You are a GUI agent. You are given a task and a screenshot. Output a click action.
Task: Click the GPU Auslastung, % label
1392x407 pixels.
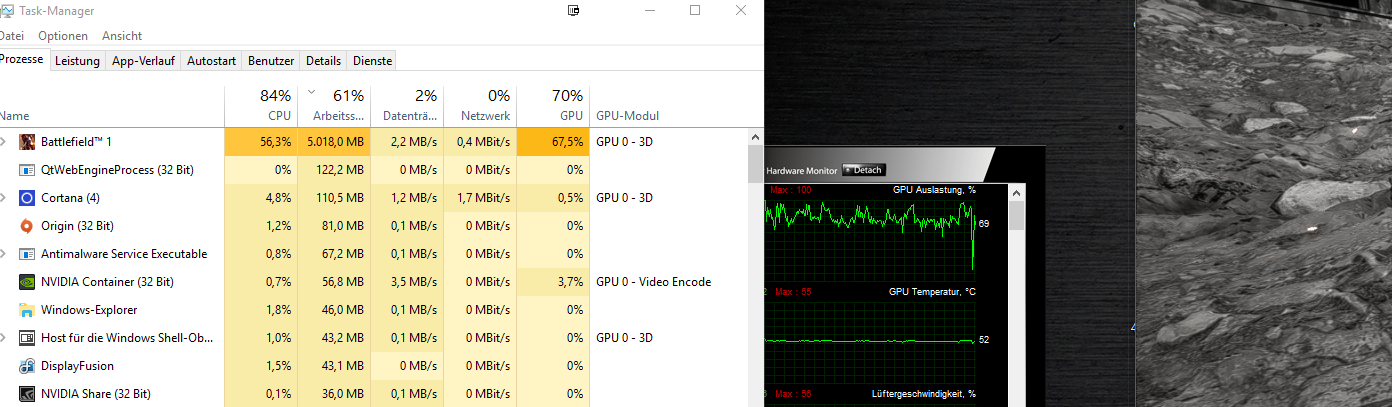point(934,189)
